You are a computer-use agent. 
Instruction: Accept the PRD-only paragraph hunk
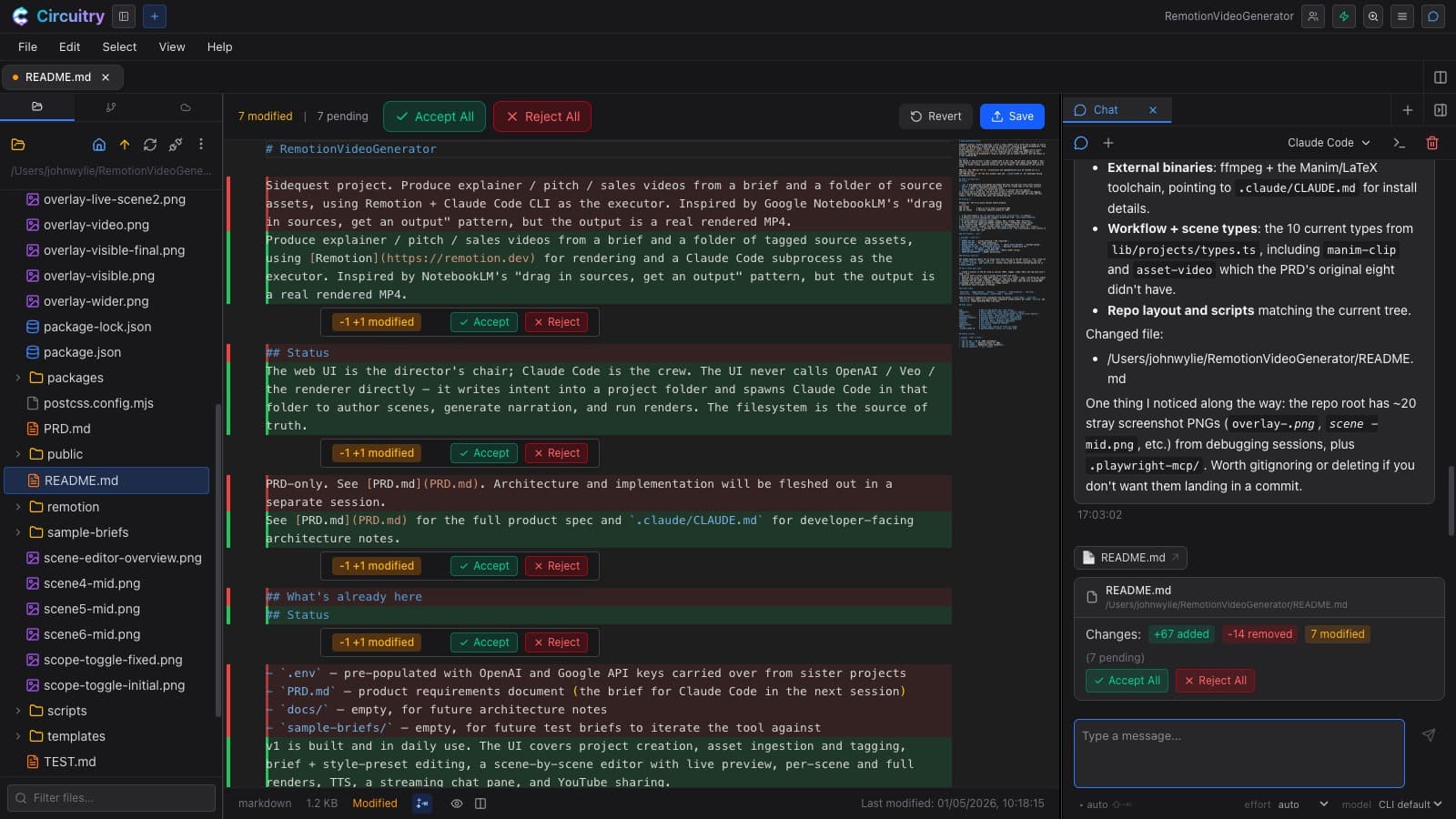coord(483,566)
